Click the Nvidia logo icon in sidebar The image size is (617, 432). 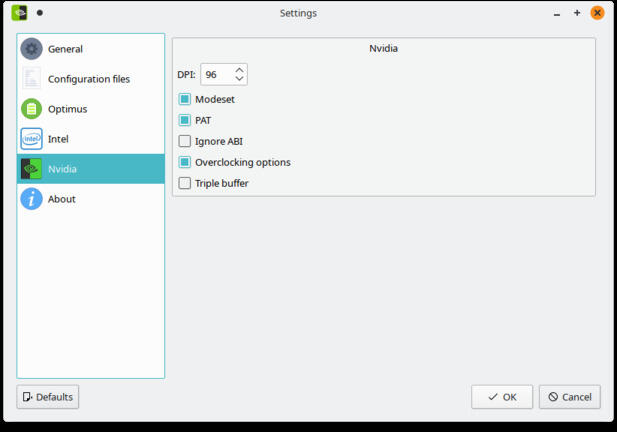tap(31, 169)
